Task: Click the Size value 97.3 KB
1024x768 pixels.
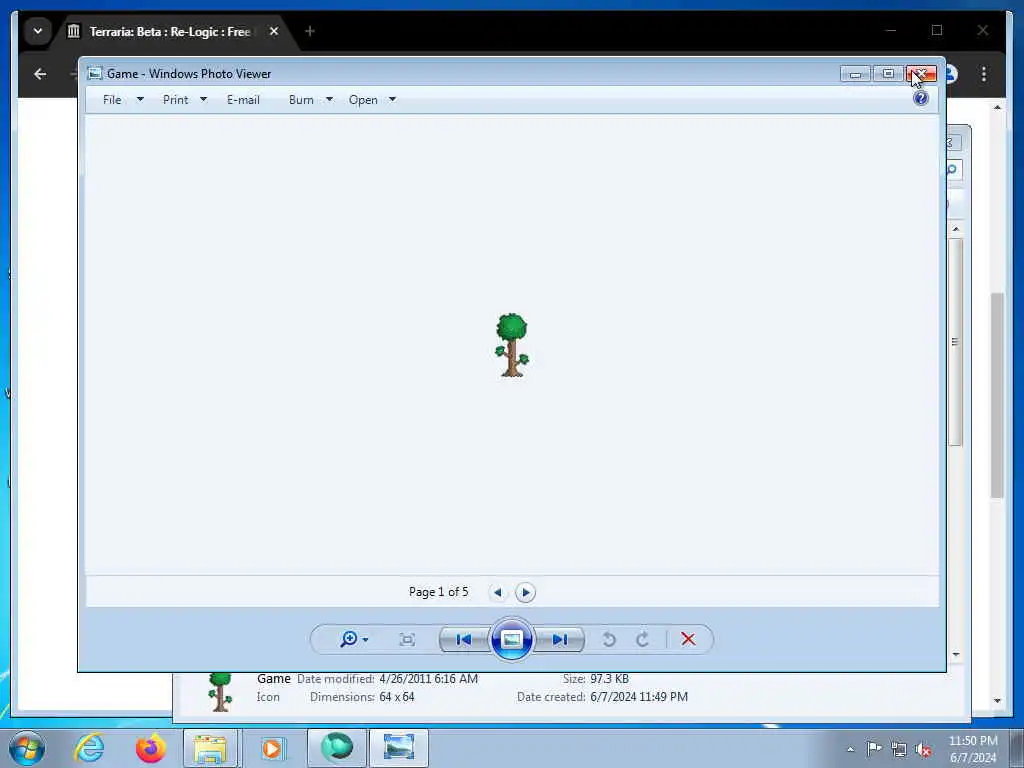Action: click(609, 679)
